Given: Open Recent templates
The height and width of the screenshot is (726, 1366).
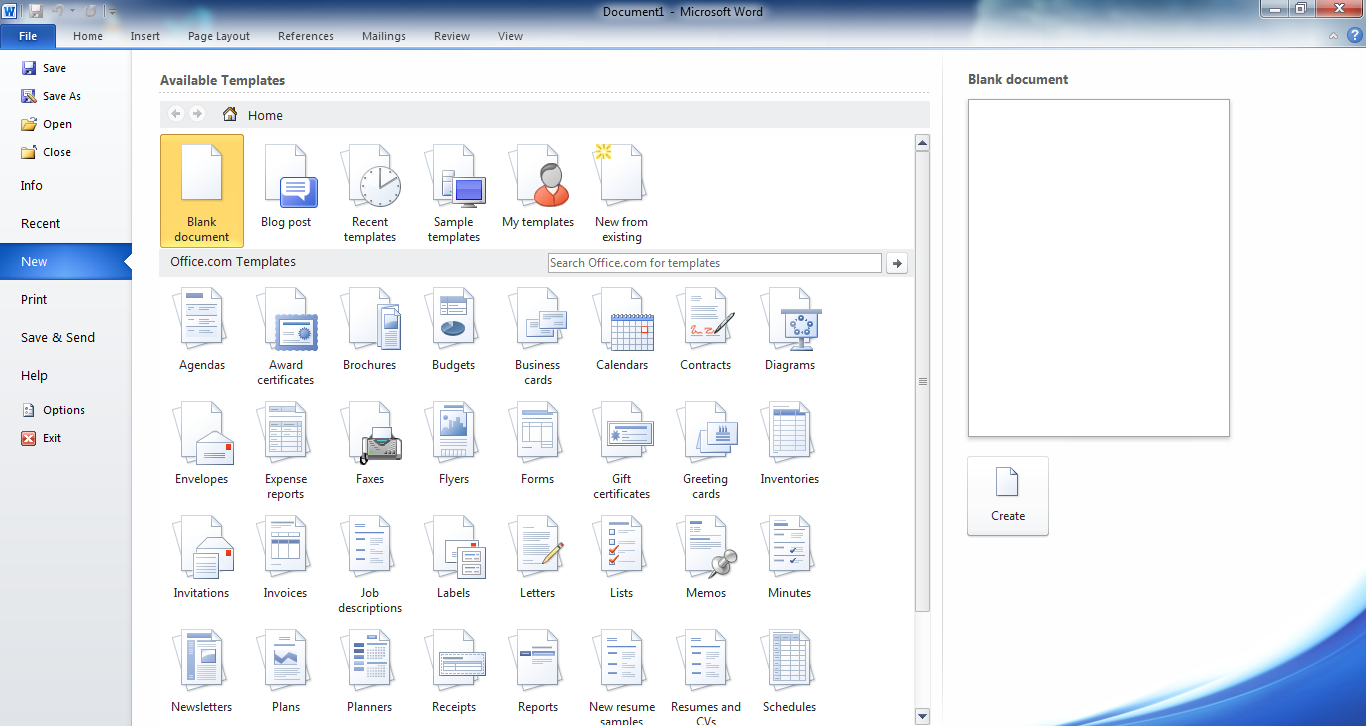Looking at the screenshot, I should 370,192.
